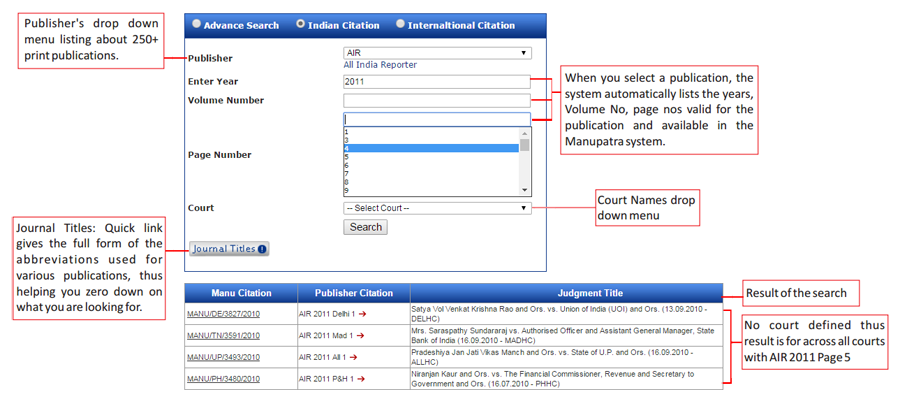
Task: Open the MANU/TN/3591/2010 citation link
Action: point(223,336)
